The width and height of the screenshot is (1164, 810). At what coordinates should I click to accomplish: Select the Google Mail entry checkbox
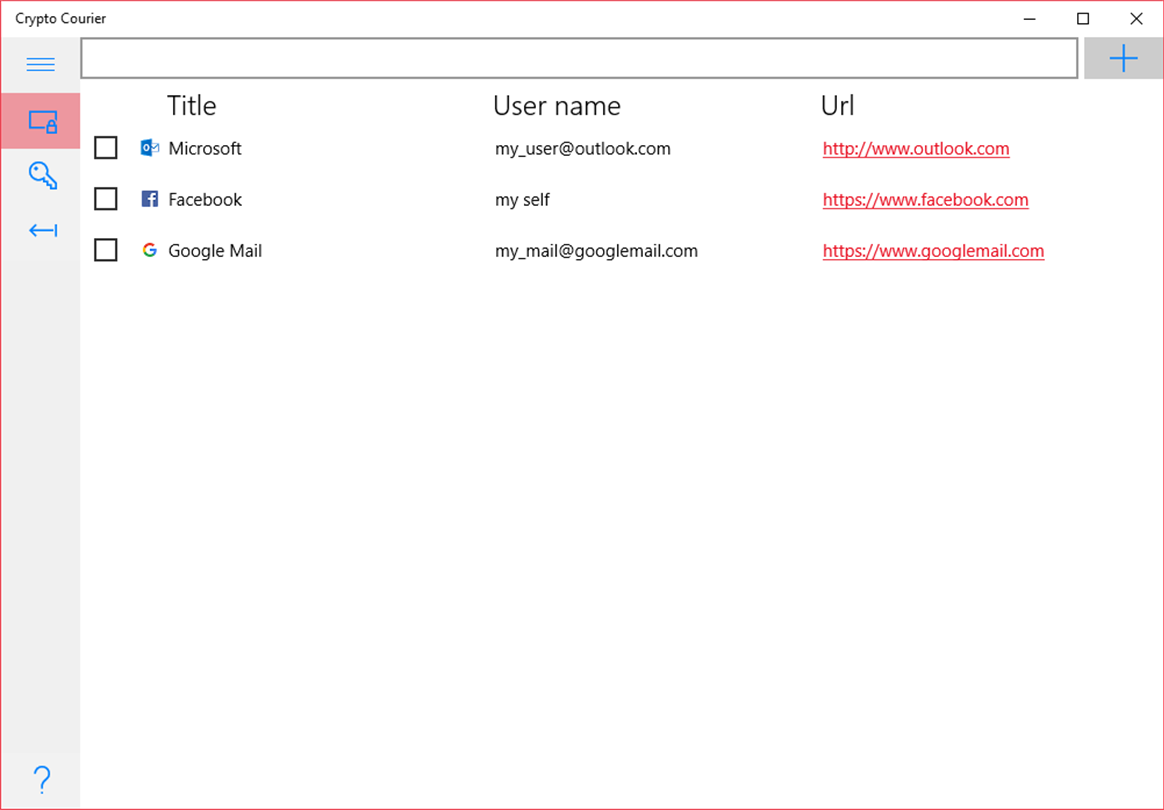click(x=106, y=250)
